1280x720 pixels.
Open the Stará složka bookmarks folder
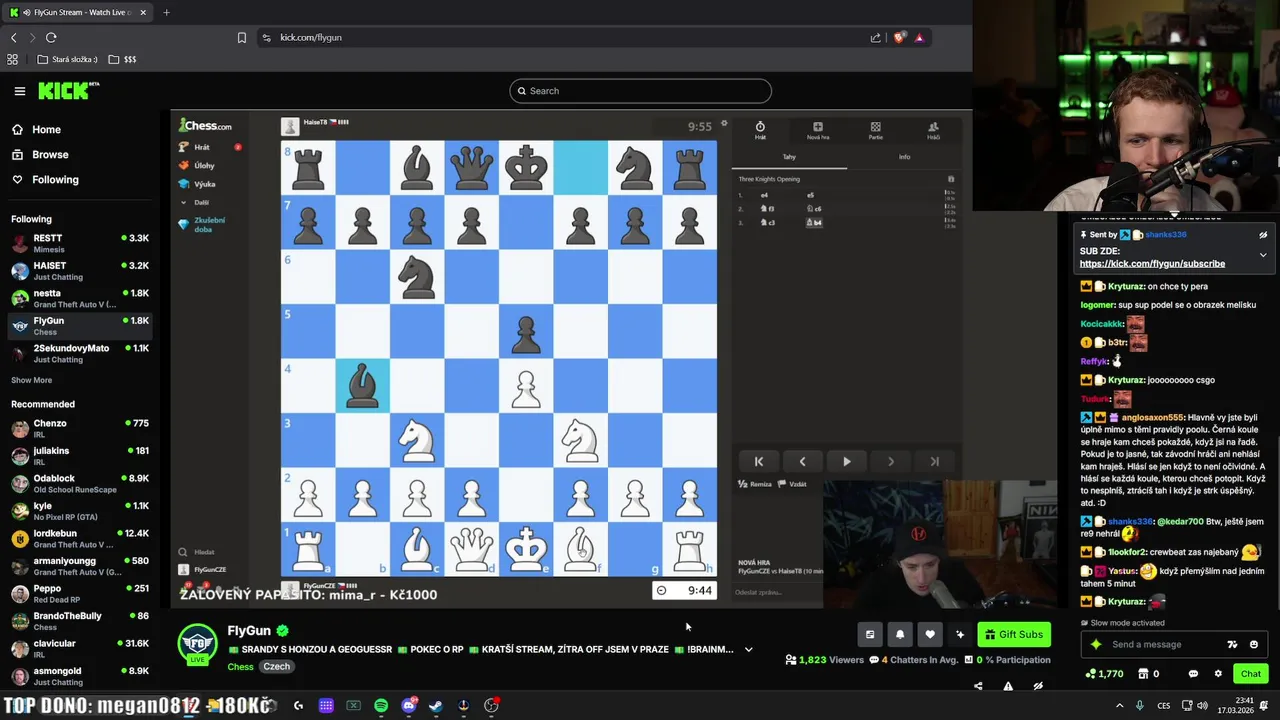[x=67, y=59]
